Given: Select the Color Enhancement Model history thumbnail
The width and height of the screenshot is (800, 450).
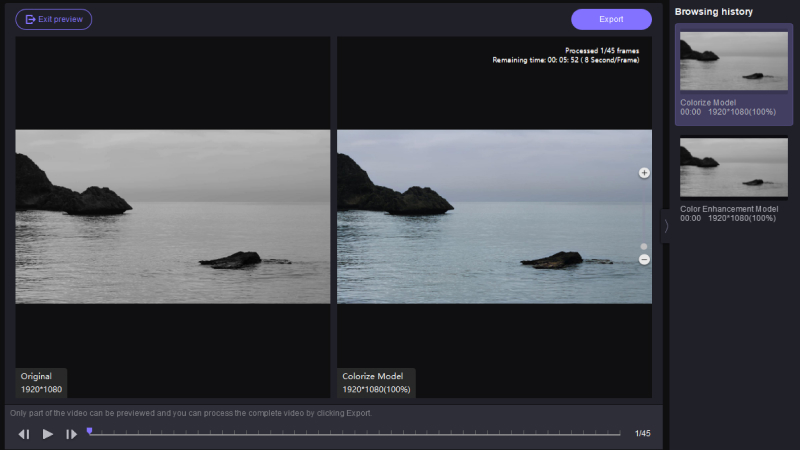Looking at the screenshot, I should point(734,168).
